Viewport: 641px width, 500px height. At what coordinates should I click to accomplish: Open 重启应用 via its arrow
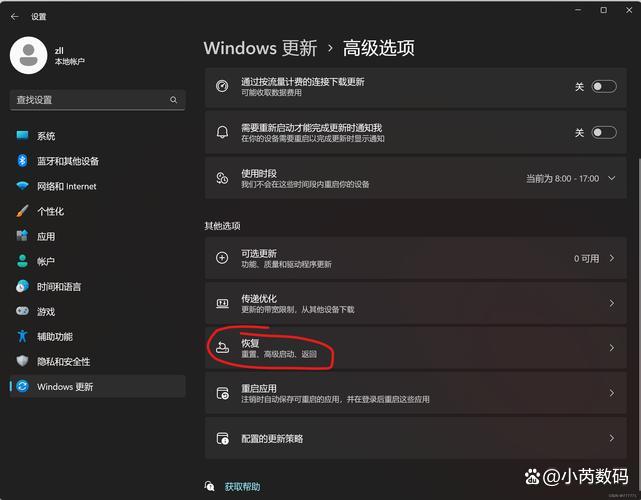612,393
